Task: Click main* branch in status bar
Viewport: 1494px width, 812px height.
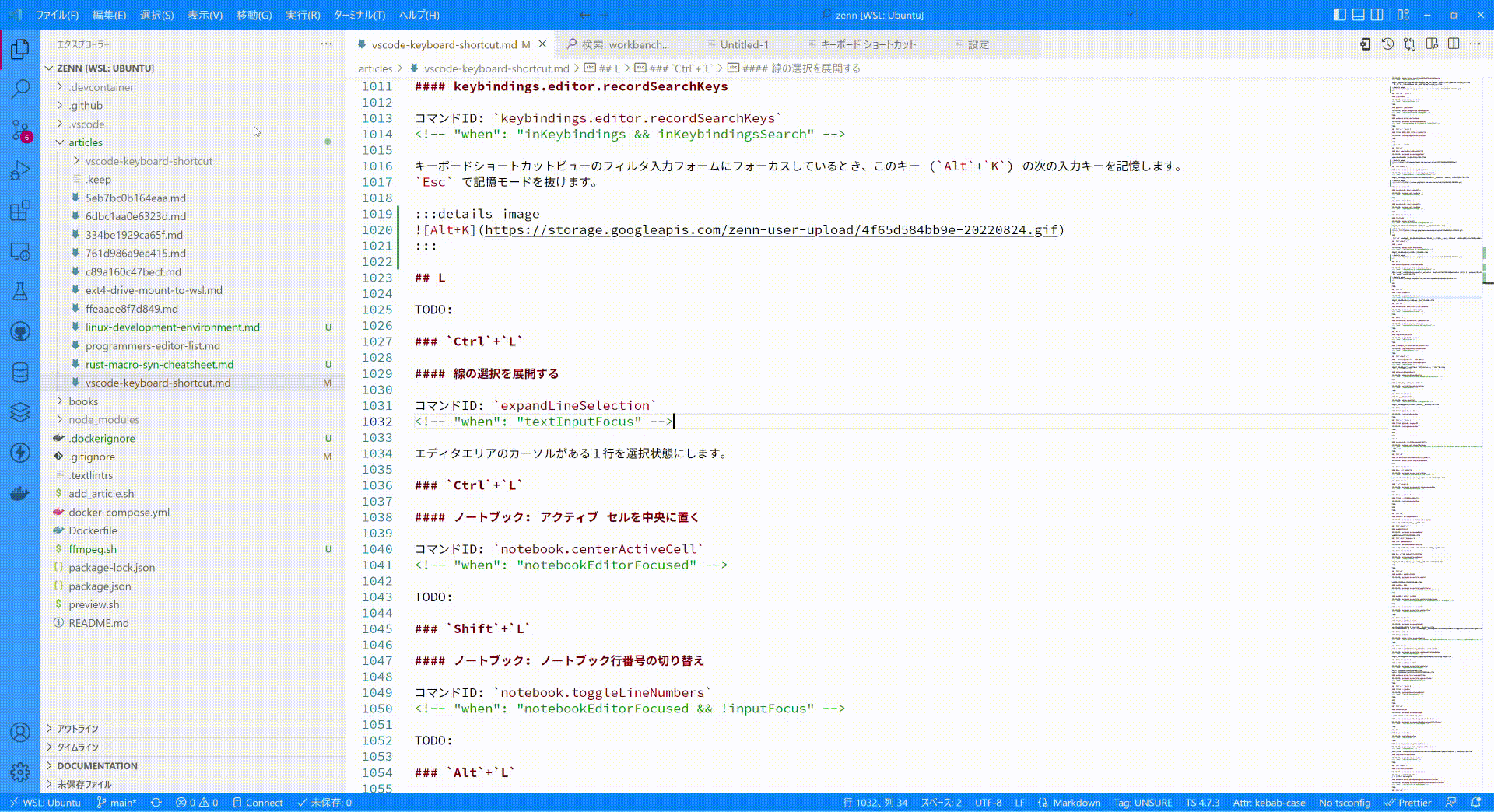Action: click(116, 803)
